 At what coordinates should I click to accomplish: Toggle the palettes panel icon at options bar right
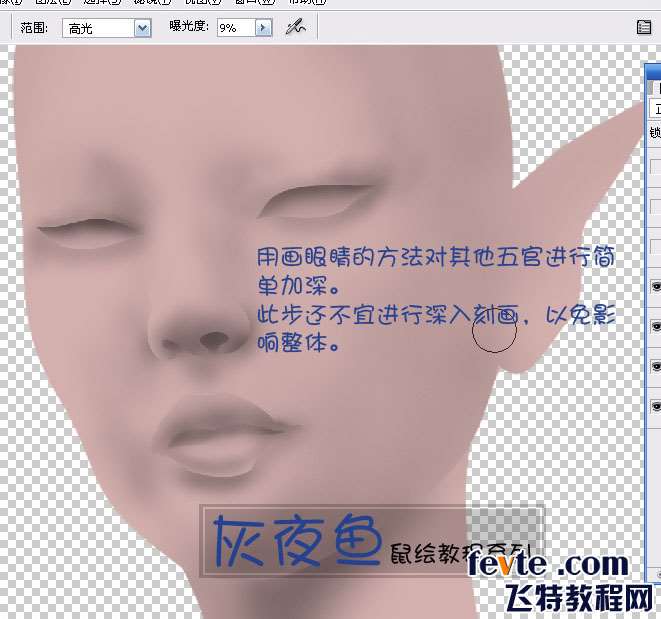point(644,27)
